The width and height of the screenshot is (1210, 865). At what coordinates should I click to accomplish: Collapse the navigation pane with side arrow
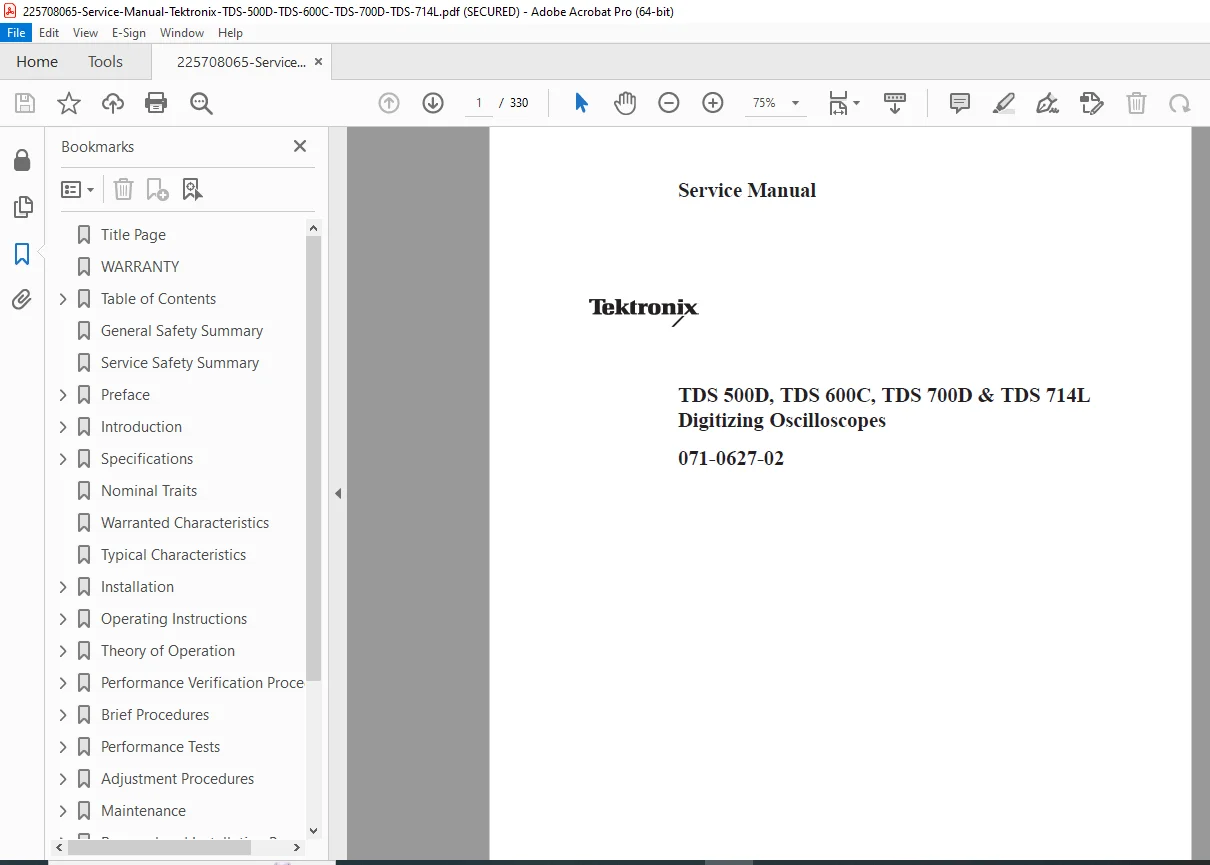338,493
